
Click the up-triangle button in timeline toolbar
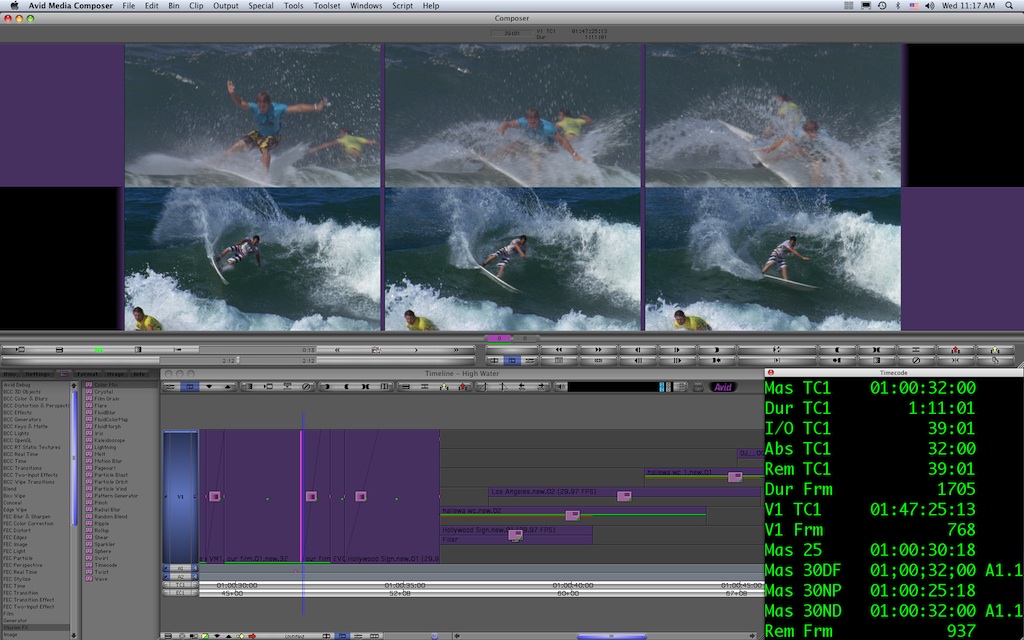(x=228, y=387)
